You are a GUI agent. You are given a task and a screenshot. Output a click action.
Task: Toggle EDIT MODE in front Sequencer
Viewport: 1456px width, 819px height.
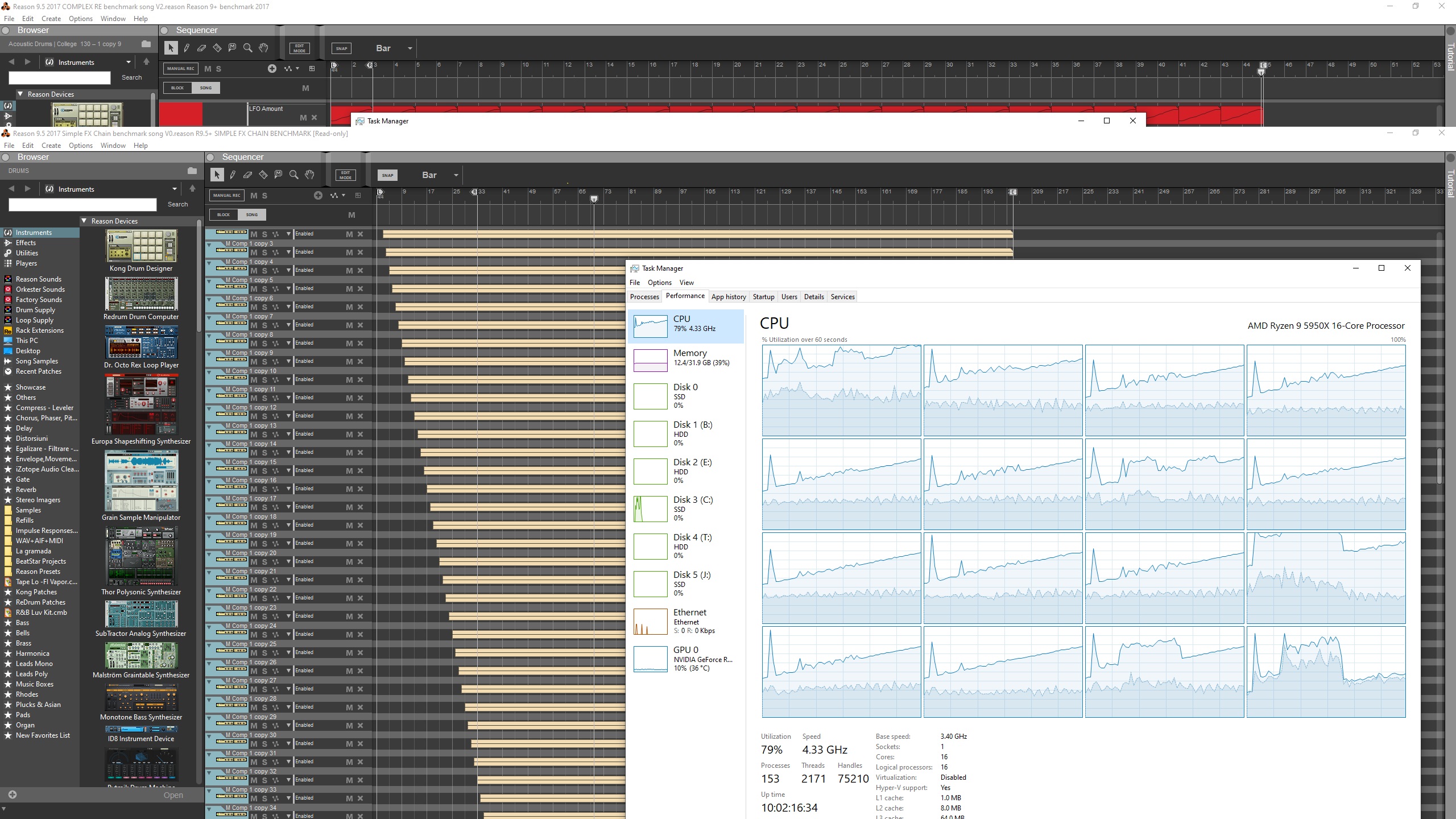coord(345,175)
